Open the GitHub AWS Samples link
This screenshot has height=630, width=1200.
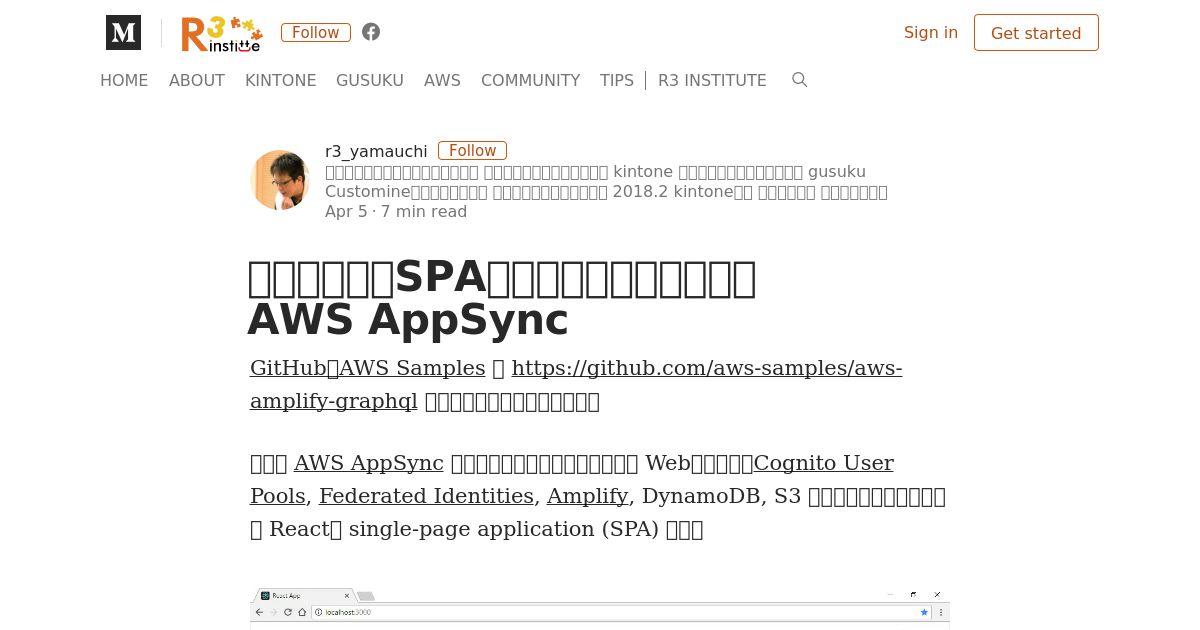(368, 368)
